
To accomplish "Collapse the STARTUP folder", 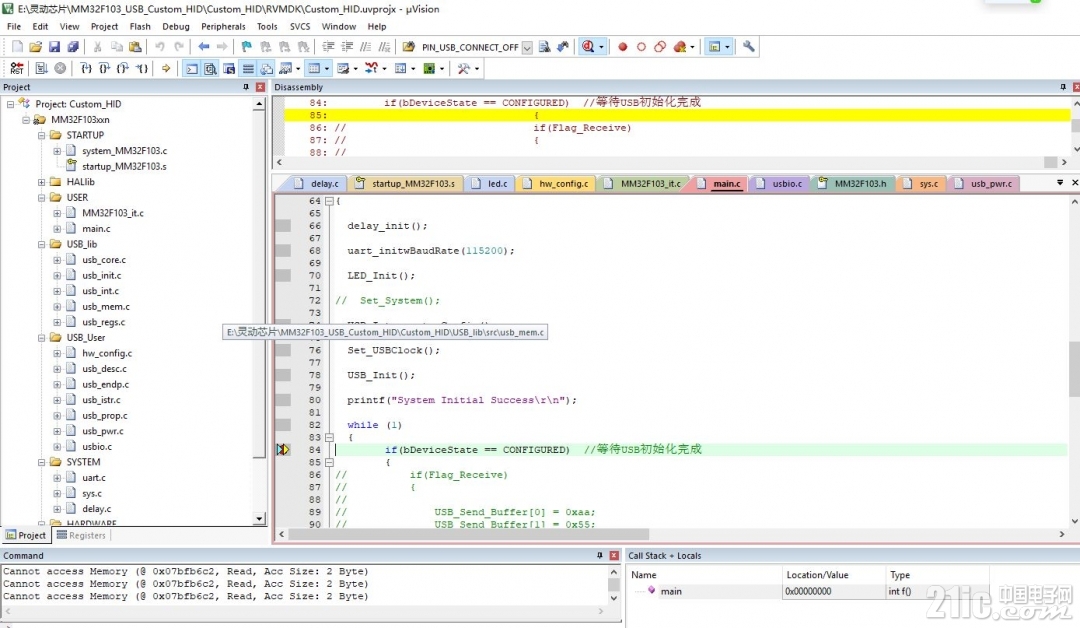I will click(x=41, y=135).
